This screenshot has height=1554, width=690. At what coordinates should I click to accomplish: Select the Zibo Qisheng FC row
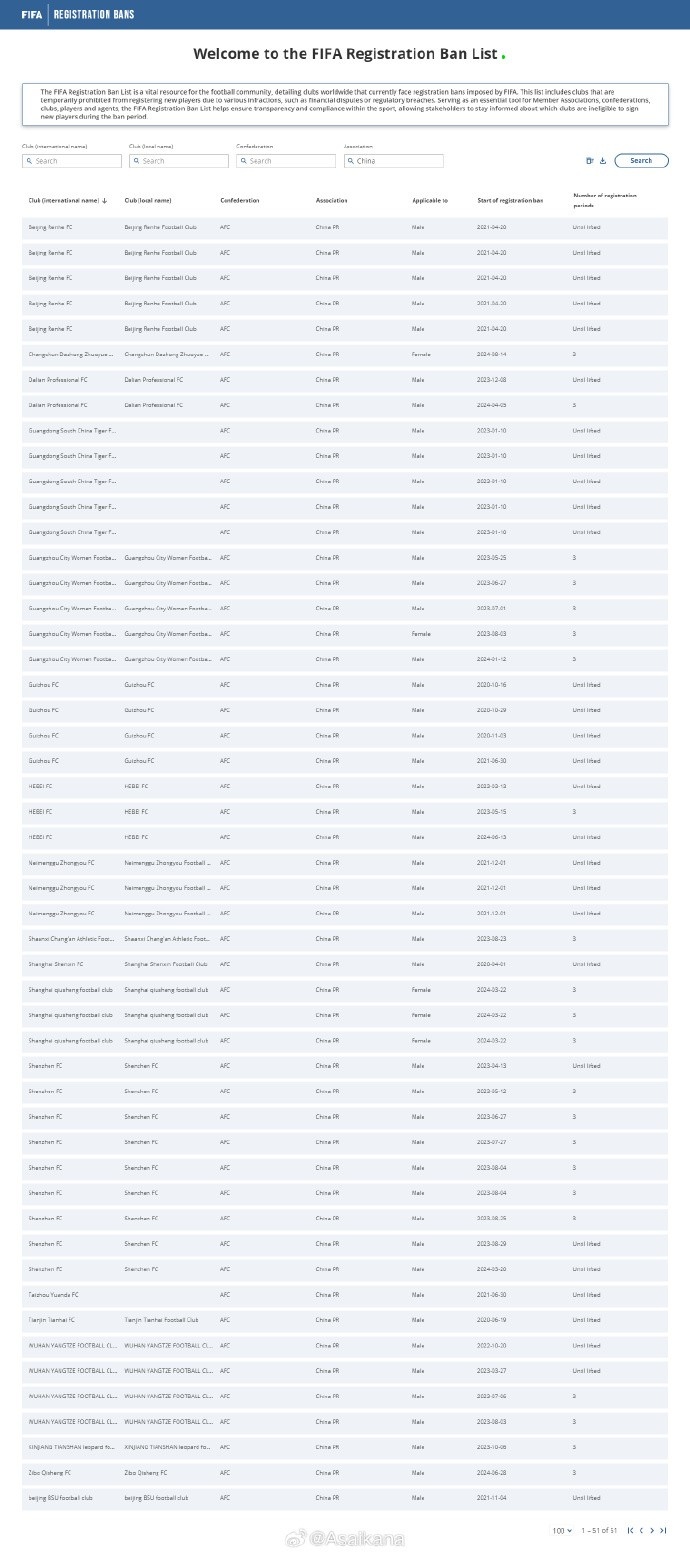point(345,1473)
